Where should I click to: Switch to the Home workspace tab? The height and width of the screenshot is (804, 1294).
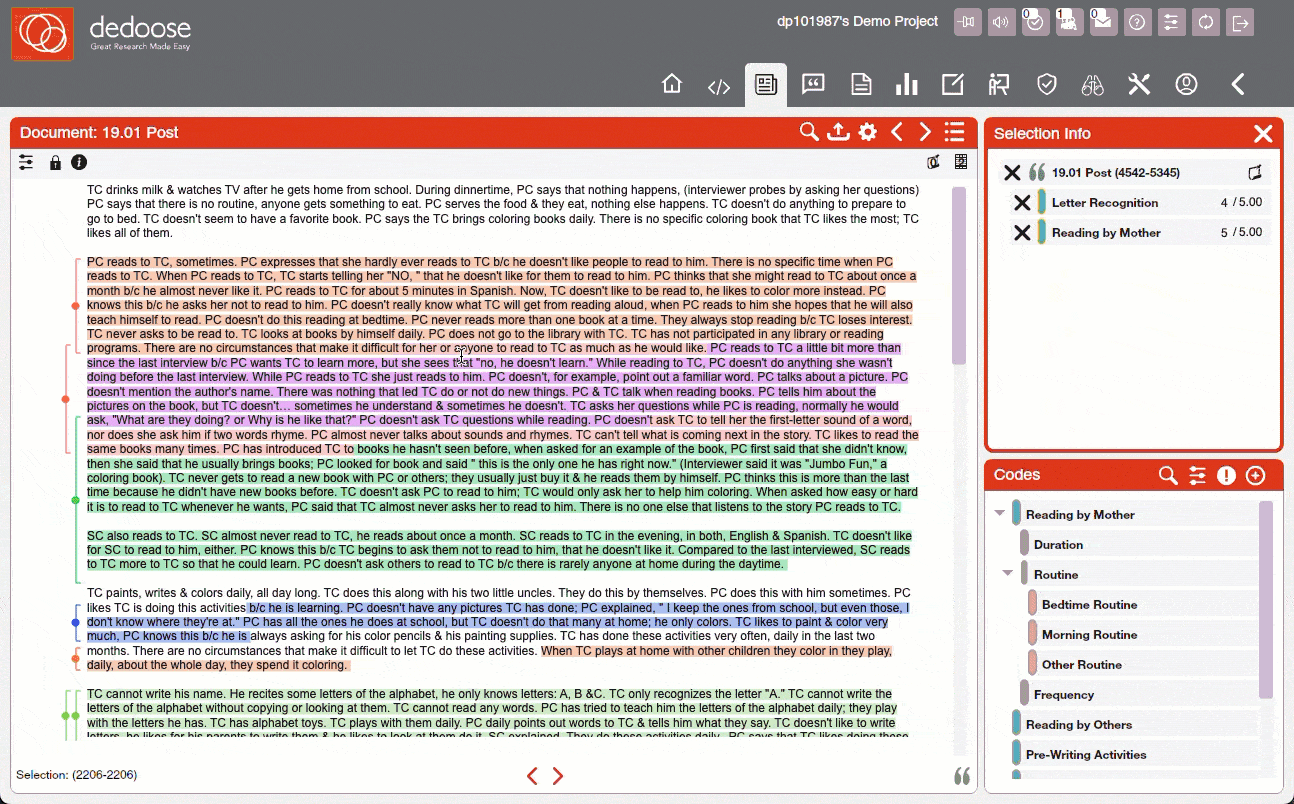click(x=672, y=85)
